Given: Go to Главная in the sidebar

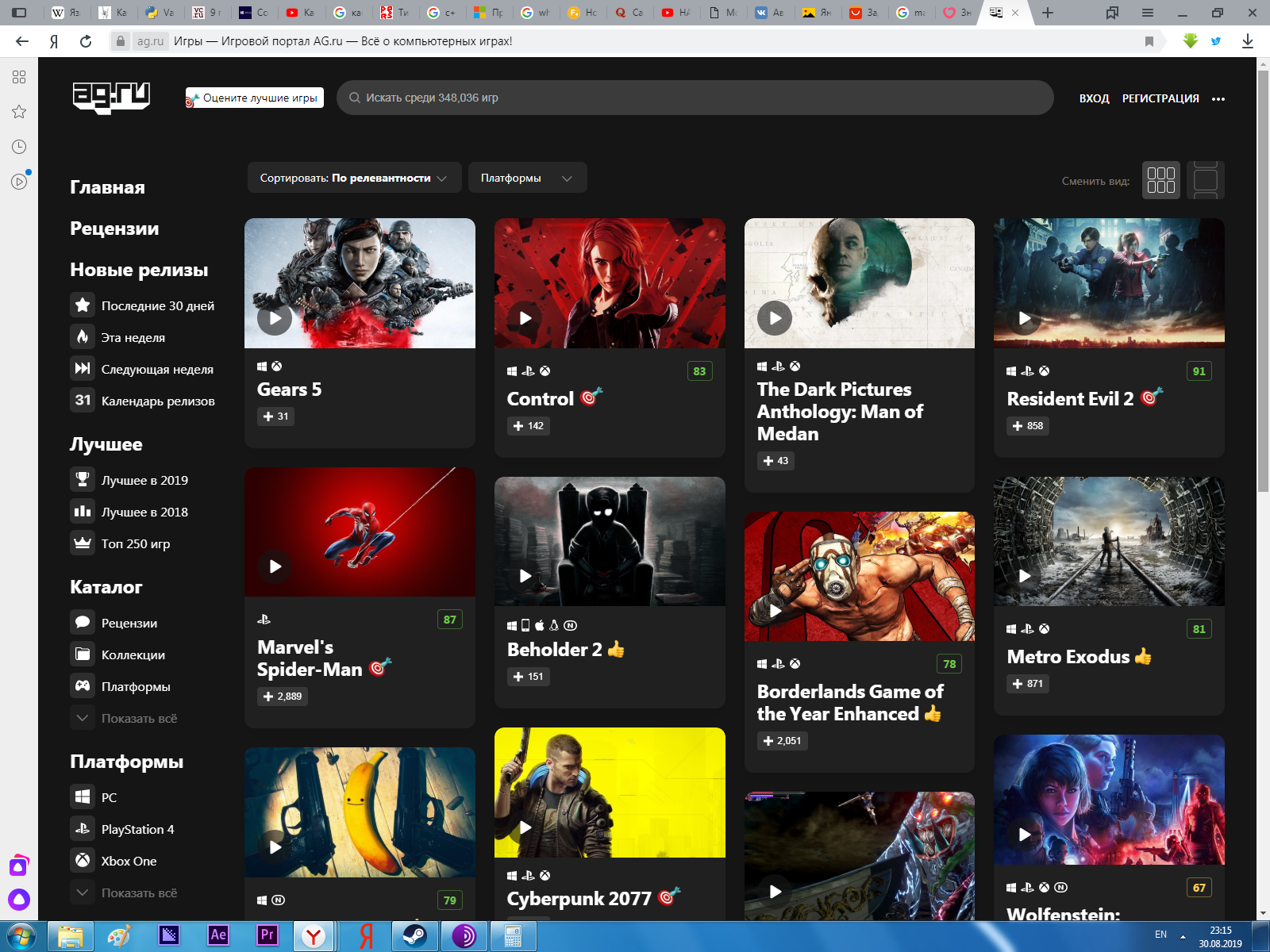Looking at the screenshot, I should pyautogui.click(x=107, y=187).
